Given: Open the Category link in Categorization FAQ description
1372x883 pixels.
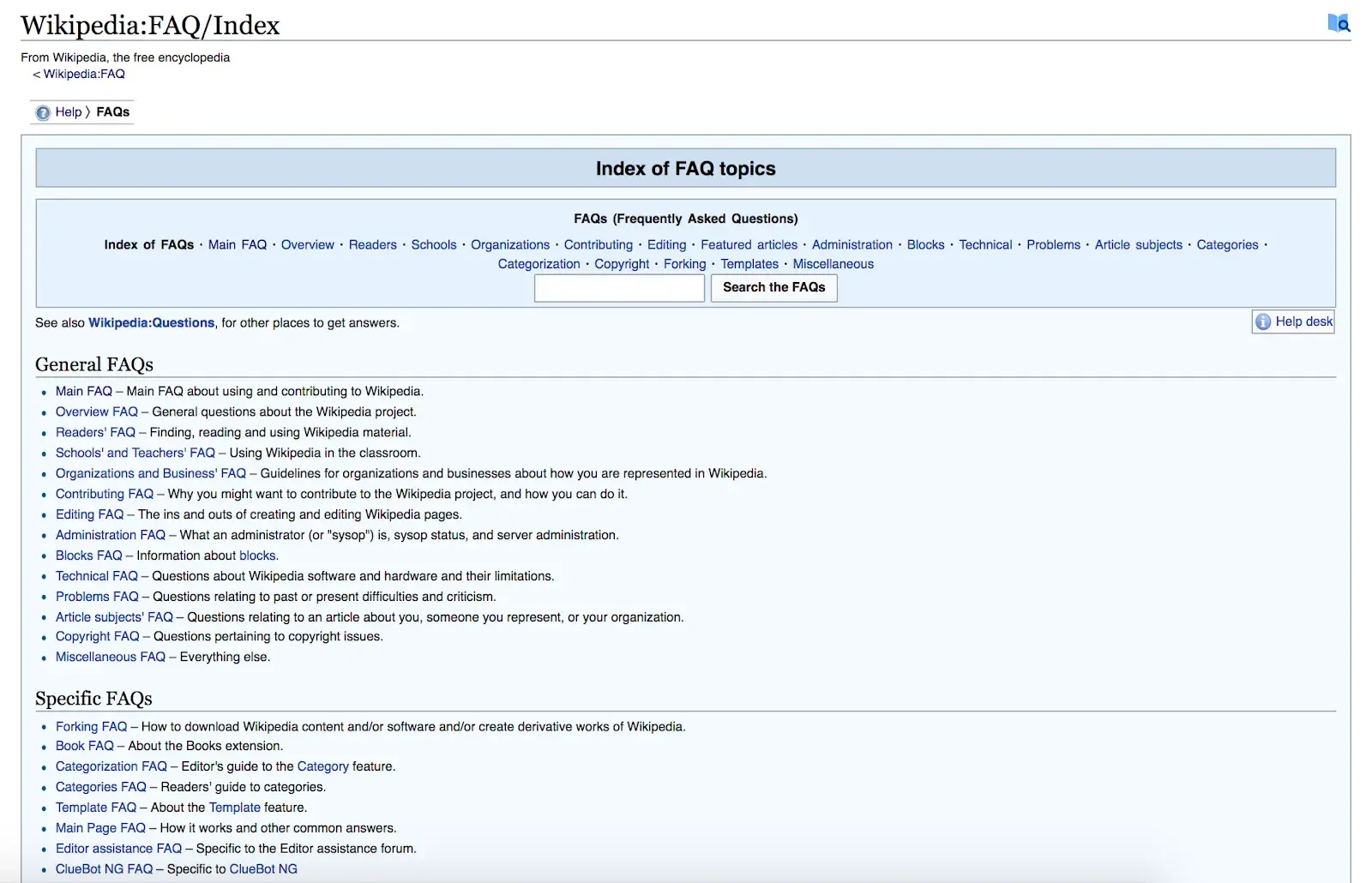Looking at the screenshot, I should coord(322,766).
